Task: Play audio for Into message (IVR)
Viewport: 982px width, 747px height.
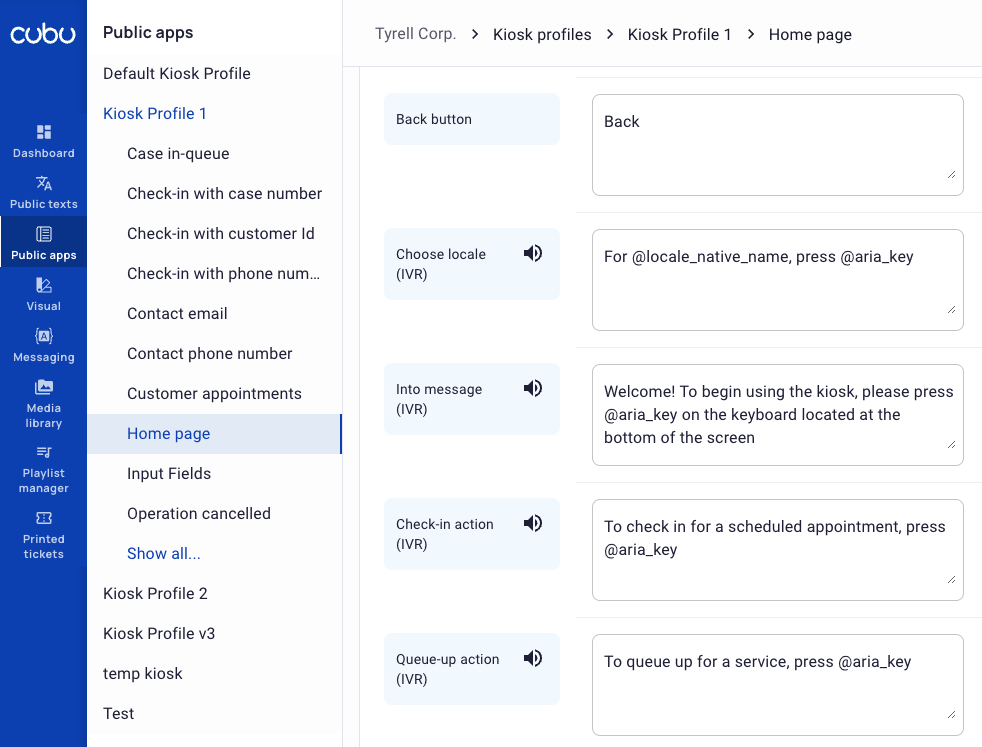Action: pos(533,388)
